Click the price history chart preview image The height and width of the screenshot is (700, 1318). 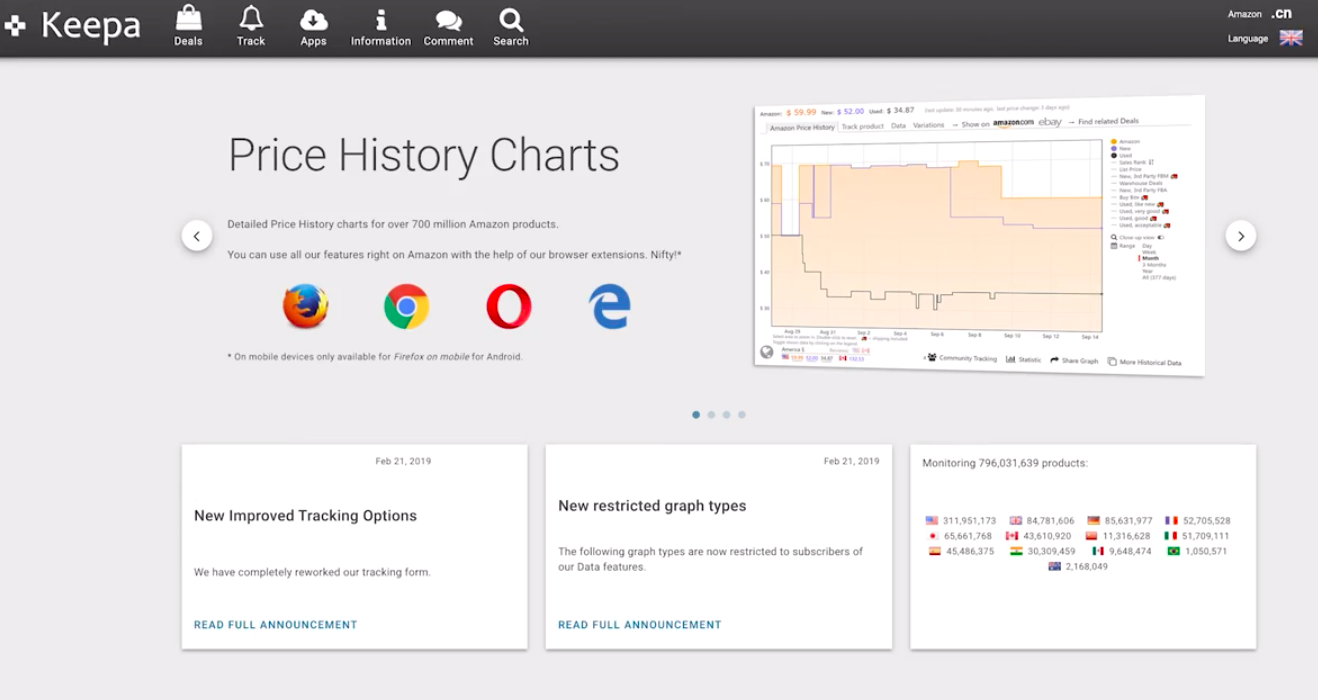[978, 236]
